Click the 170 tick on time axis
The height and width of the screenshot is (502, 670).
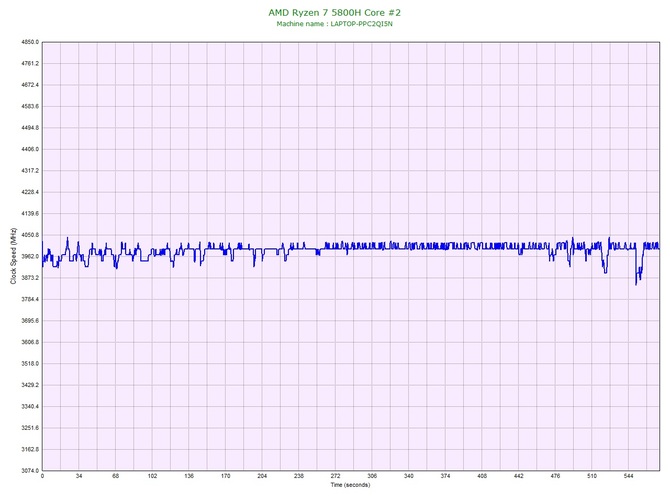(x=226, y=476)
